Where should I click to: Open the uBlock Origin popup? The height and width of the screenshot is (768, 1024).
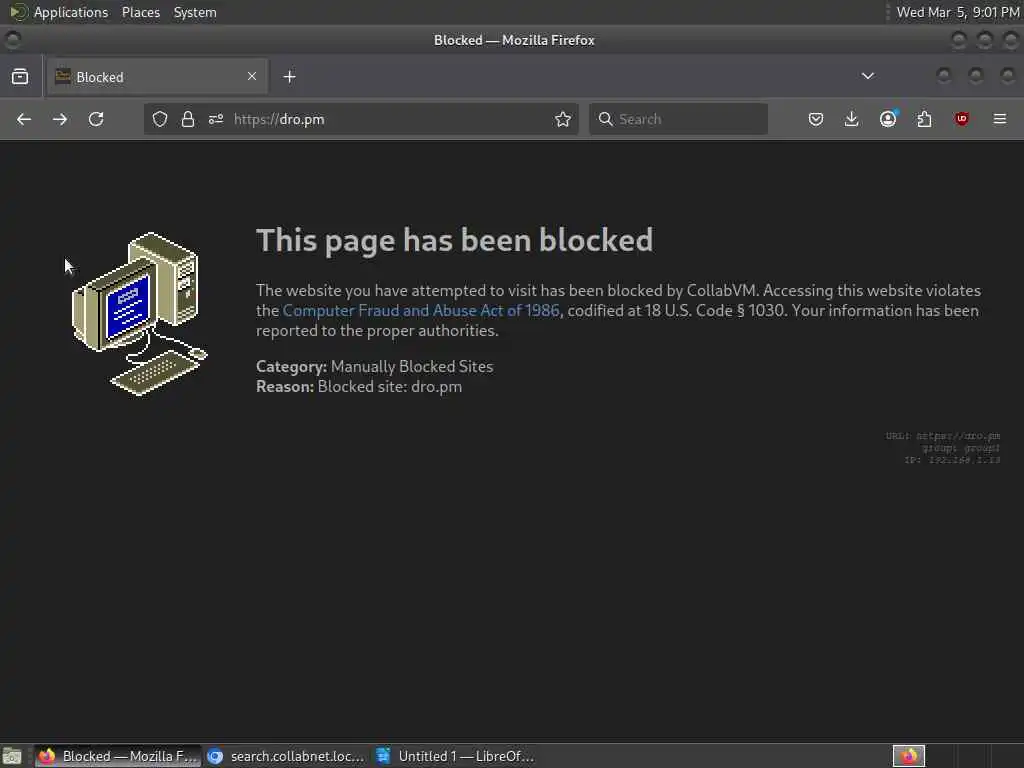pos(961,119)
